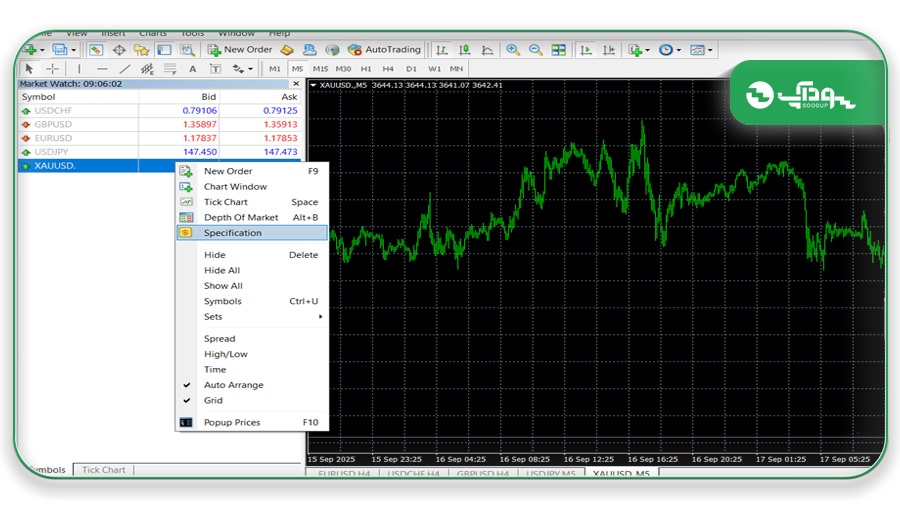Switch to Line Chart display icon

click(487, 50)
